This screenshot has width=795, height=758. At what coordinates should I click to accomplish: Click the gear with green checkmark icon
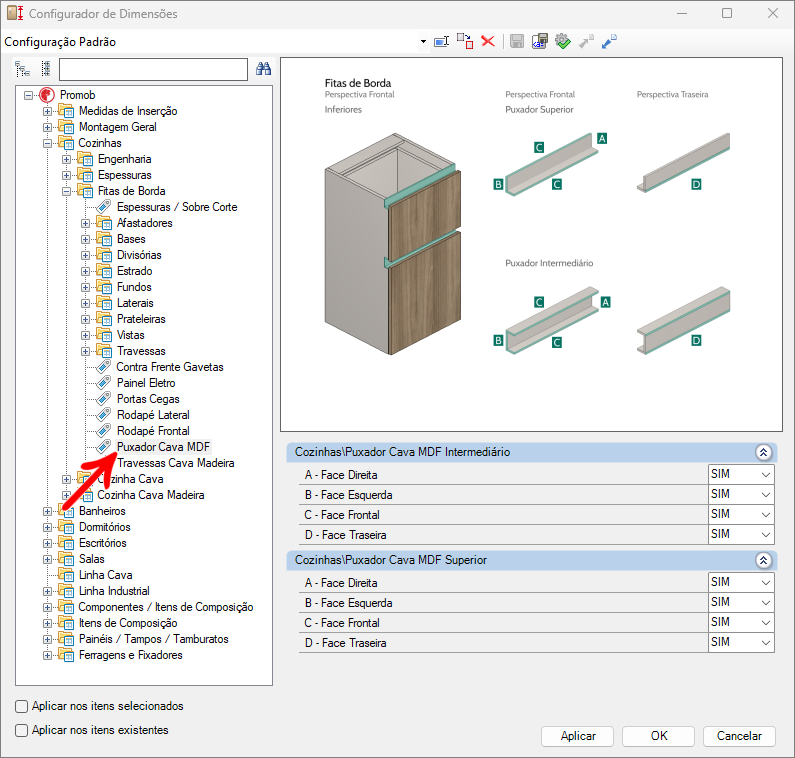click(562, 41)
